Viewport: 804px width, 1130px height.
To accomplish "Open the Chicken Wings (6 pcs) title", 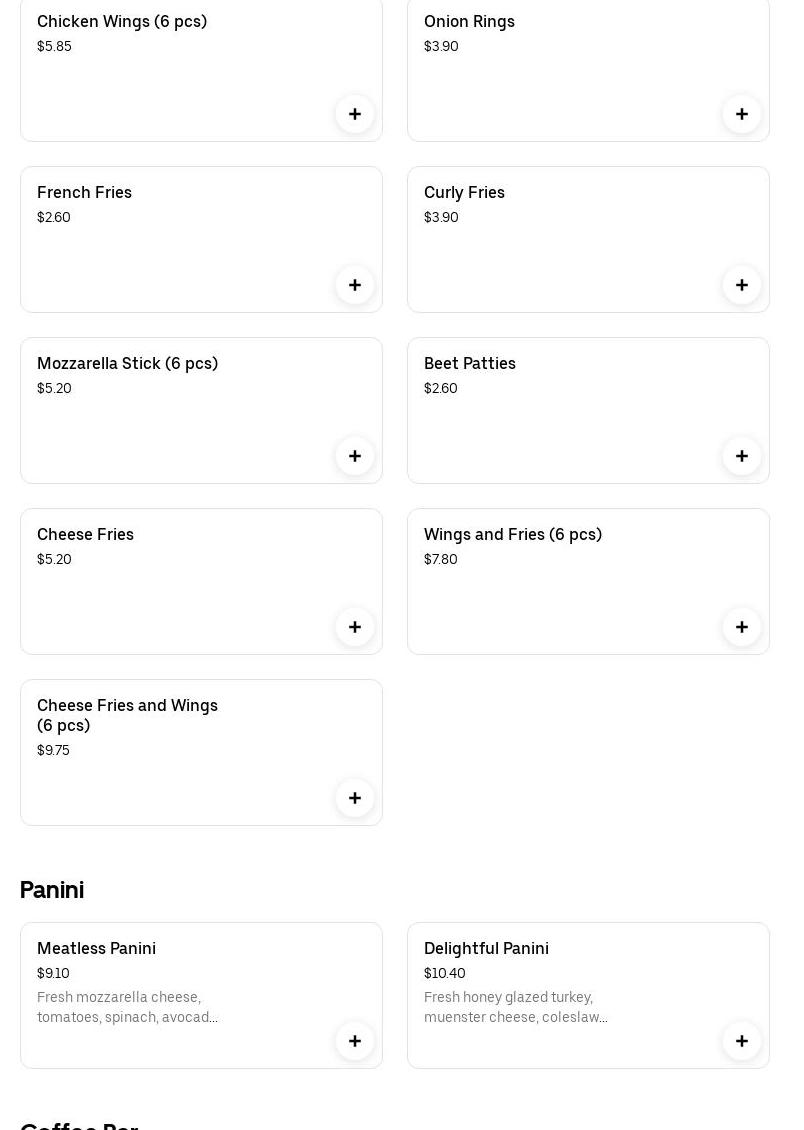I will click(122, 21).
